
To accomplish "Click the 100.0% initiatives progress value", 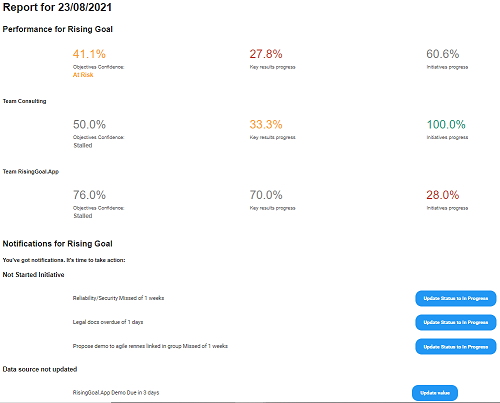I will pos(446,125).
